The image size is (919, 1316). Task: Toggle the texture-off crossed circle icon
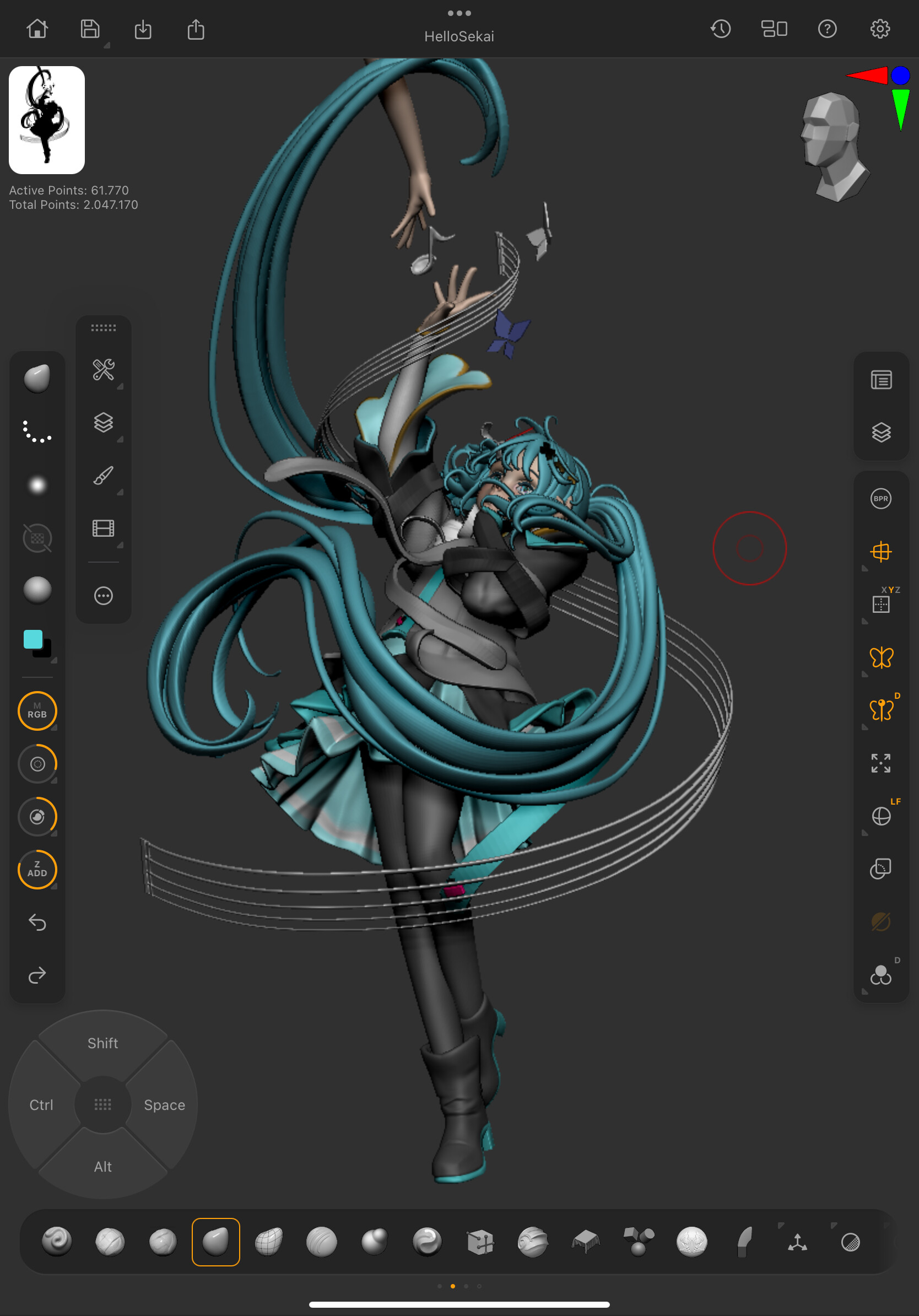pos(37,538)
